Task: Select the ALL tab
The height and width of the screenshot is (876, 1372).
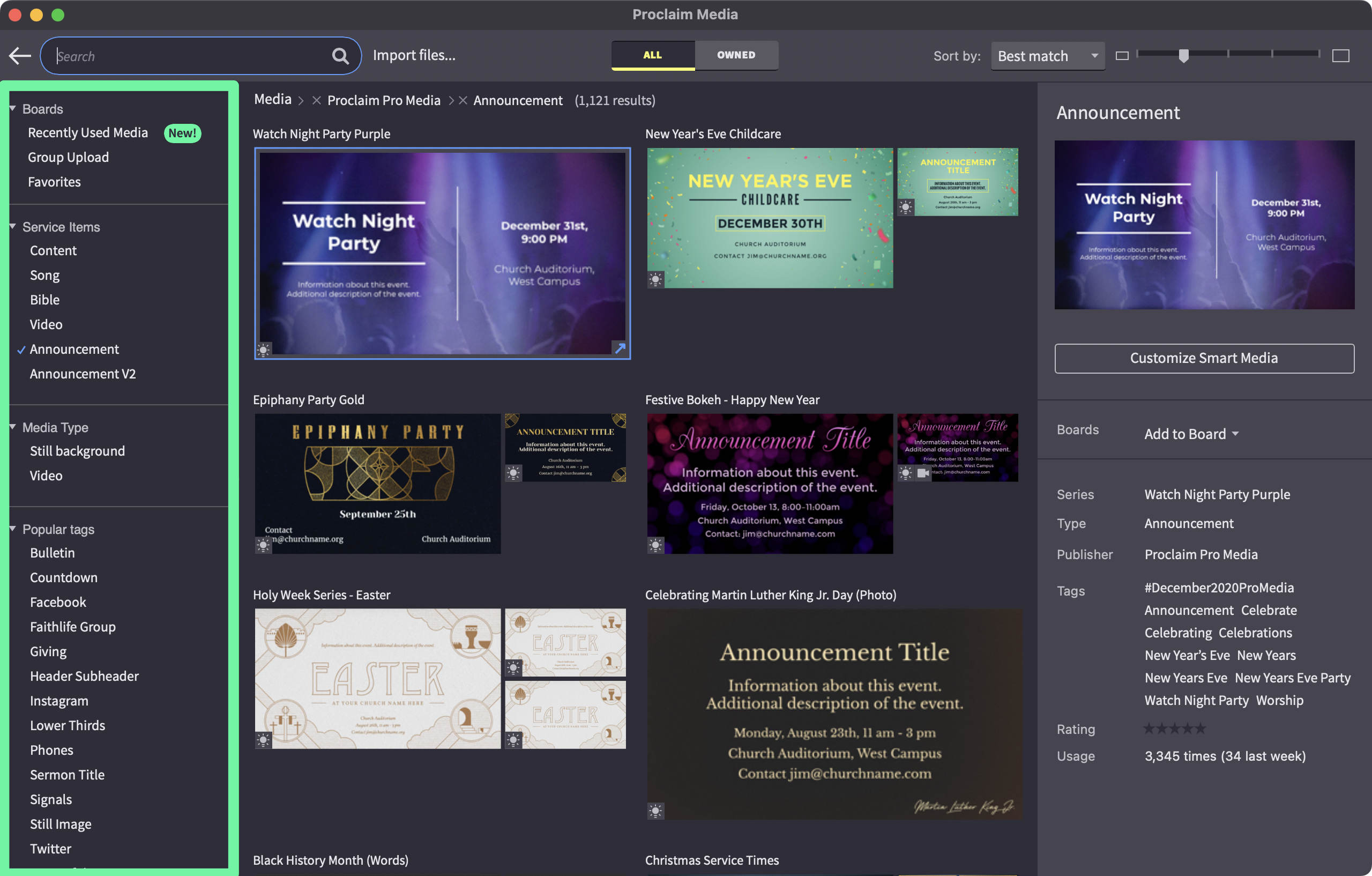Action: (652, 55)
